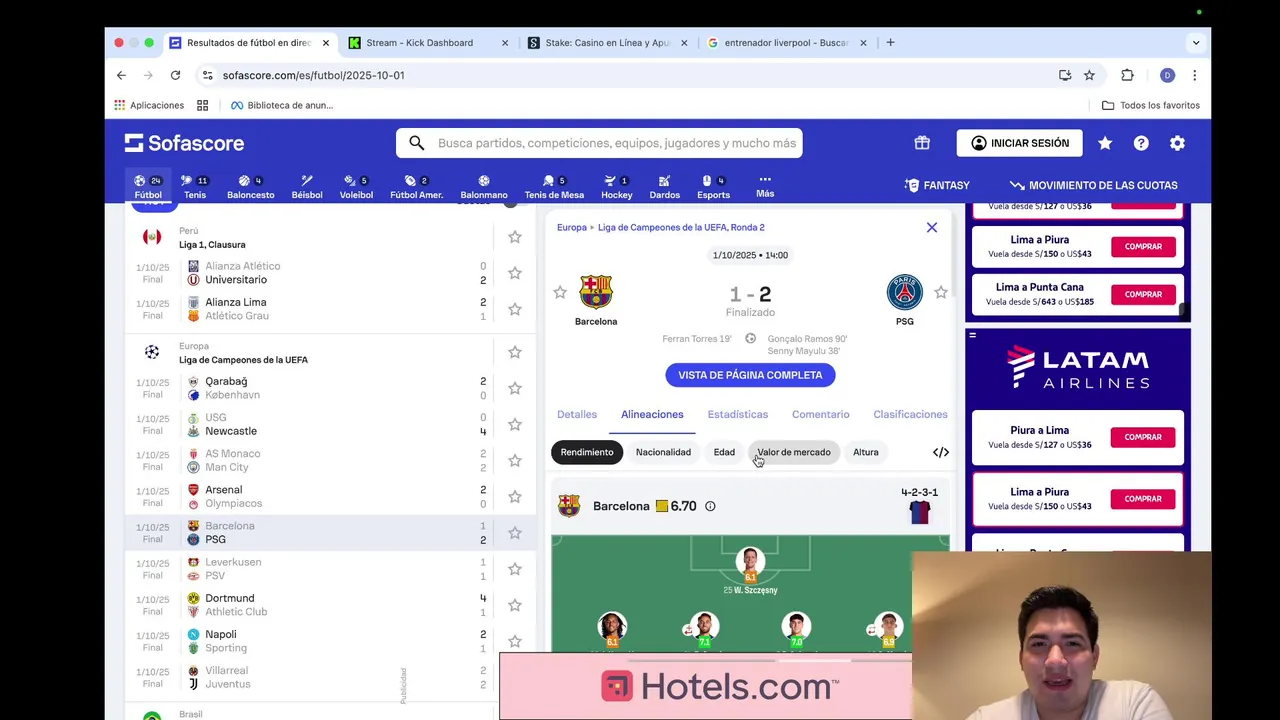This screenshot has width=1280, height=720.
Task: Click W. Szczęsny goalkeeper on the pitch
Action: point(750,571)
